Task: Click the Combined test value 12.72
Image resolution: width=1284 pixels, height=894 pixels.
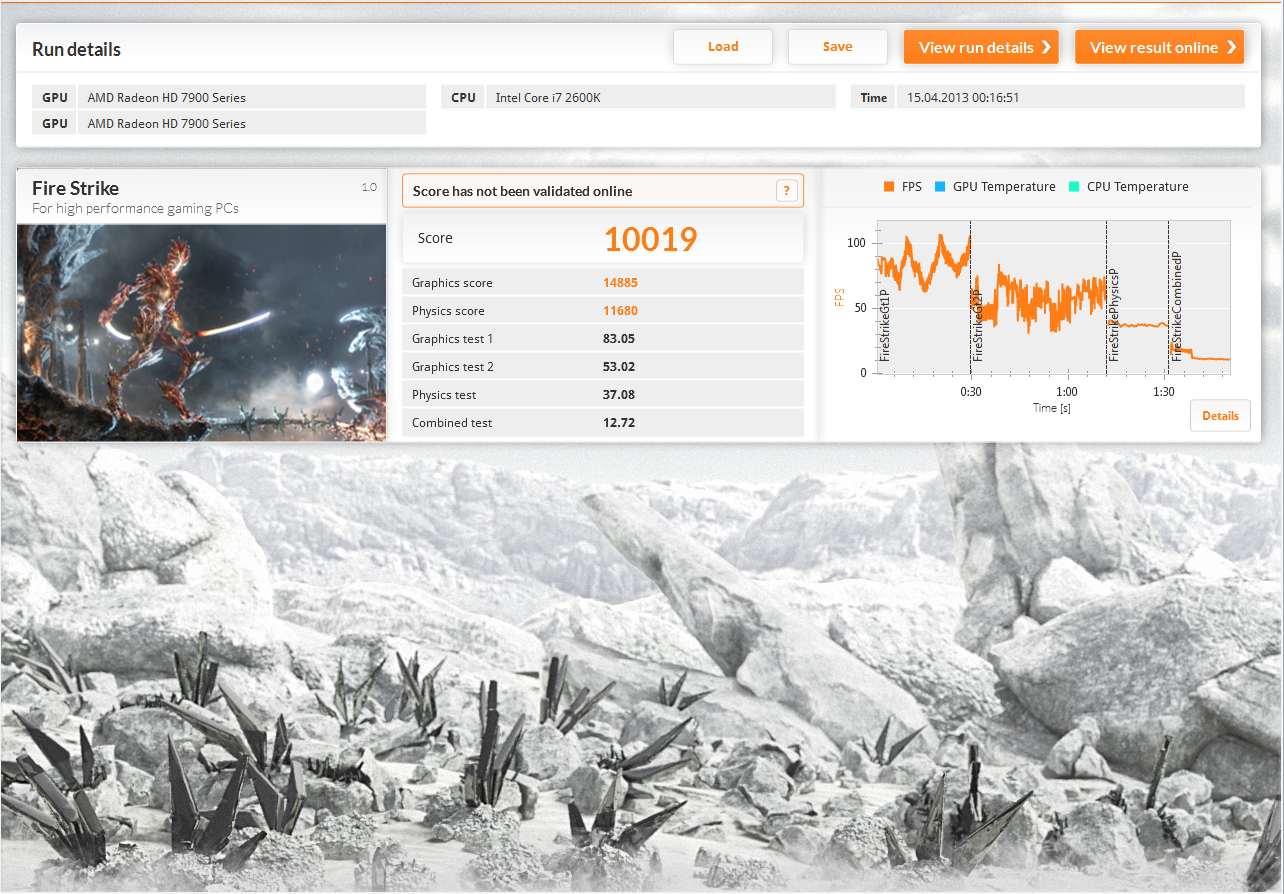Action: pyautogui.click(x=619, y=423)
